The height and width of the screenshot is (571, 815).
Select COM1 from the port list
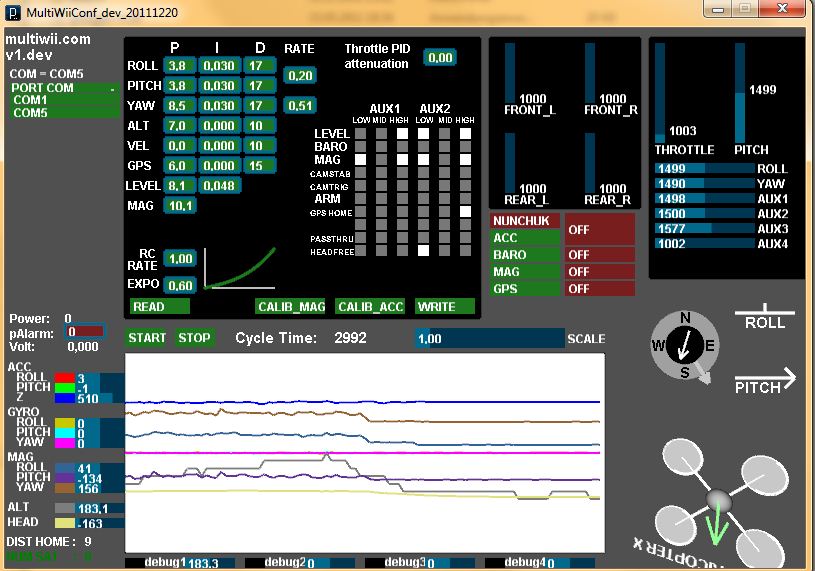[x=65, y=100]
